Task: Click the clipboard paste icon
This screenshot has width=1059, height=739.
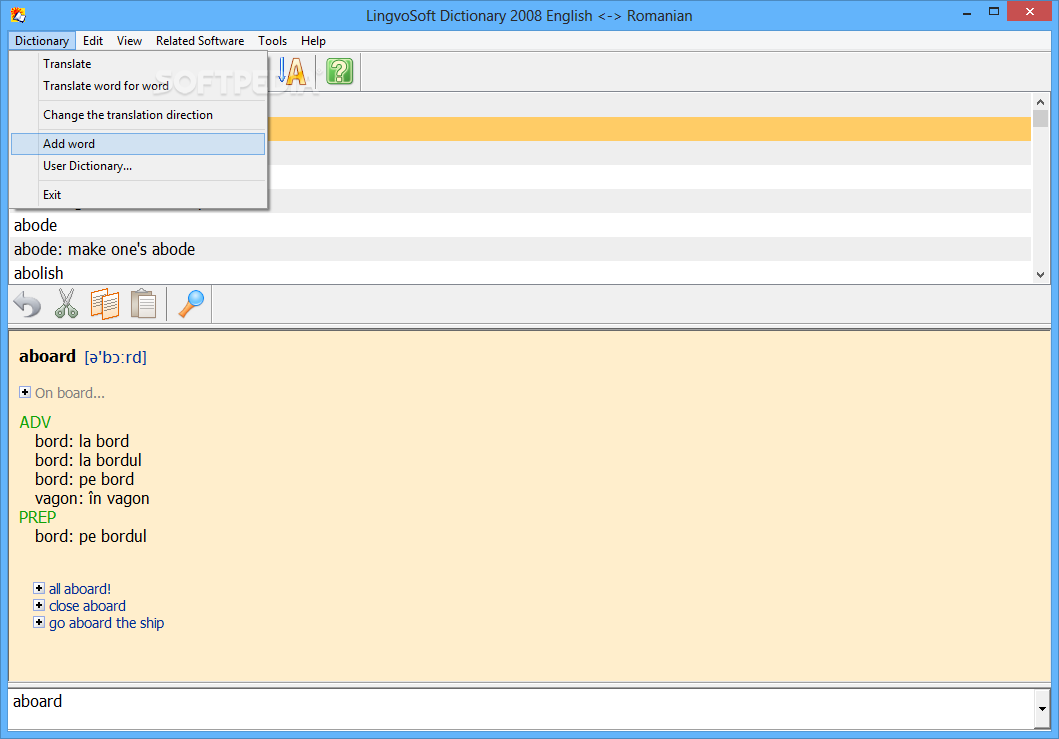Action: point(143,304)
